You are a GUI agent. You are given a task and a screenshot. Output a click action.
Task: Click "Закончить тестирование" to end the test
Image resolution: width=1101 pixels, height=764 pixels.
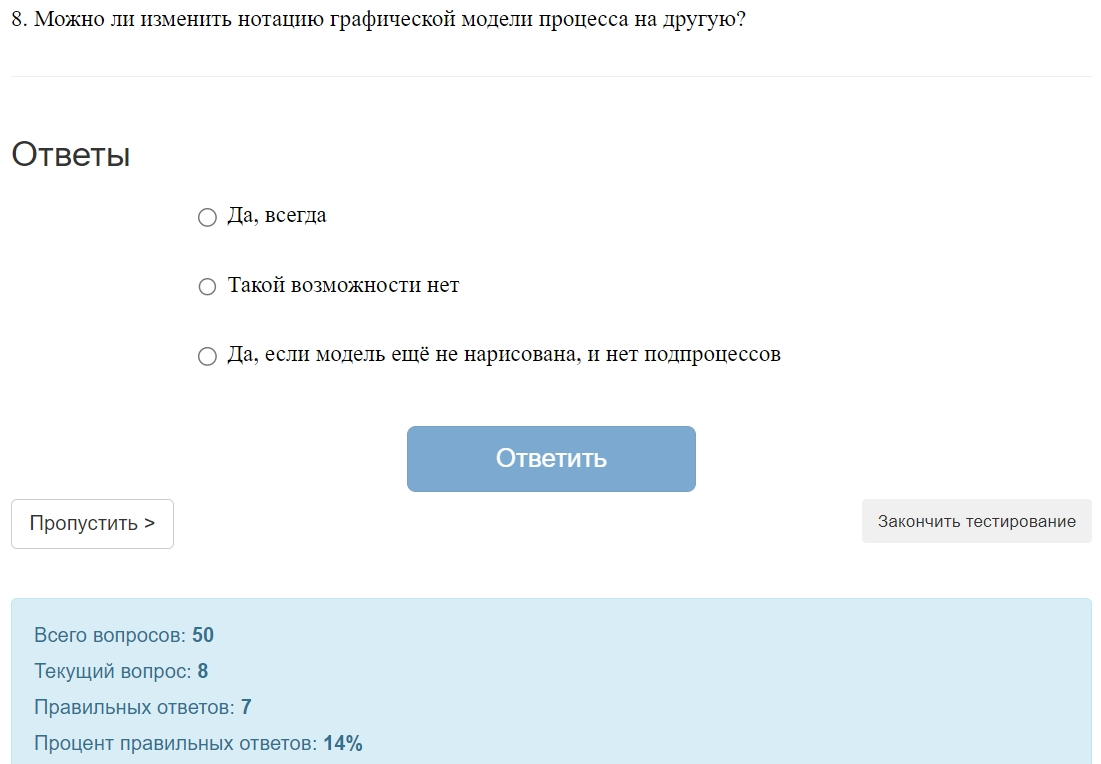click(976, 520)
